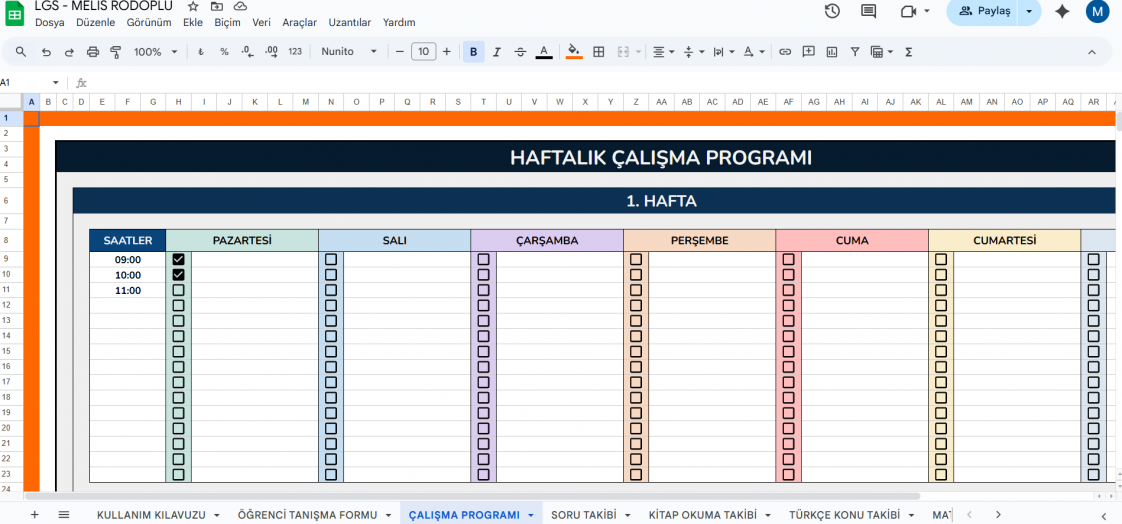This screenshot has width=1122, height=524.
Task: Apply strikethrough formatting
Action: pos(520,52)
